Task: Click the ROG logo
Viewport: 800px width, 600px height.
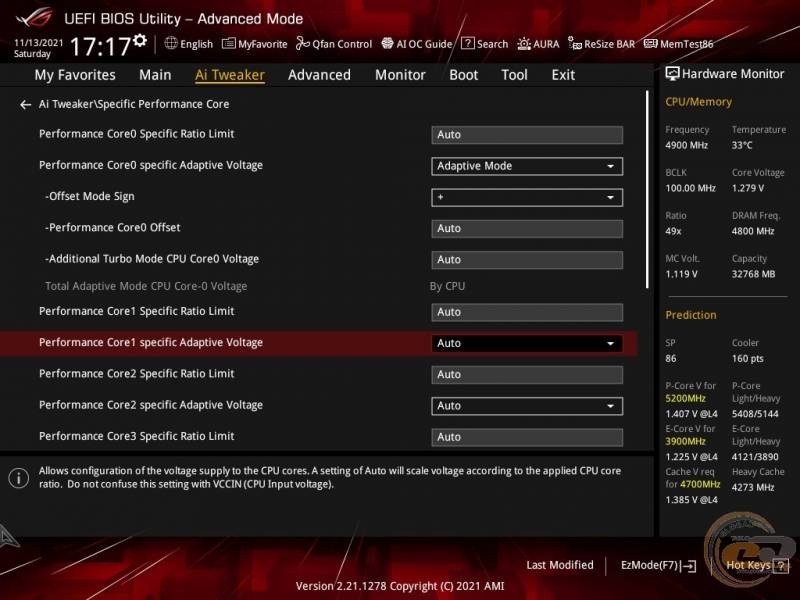Action: (x=34, y=17)
